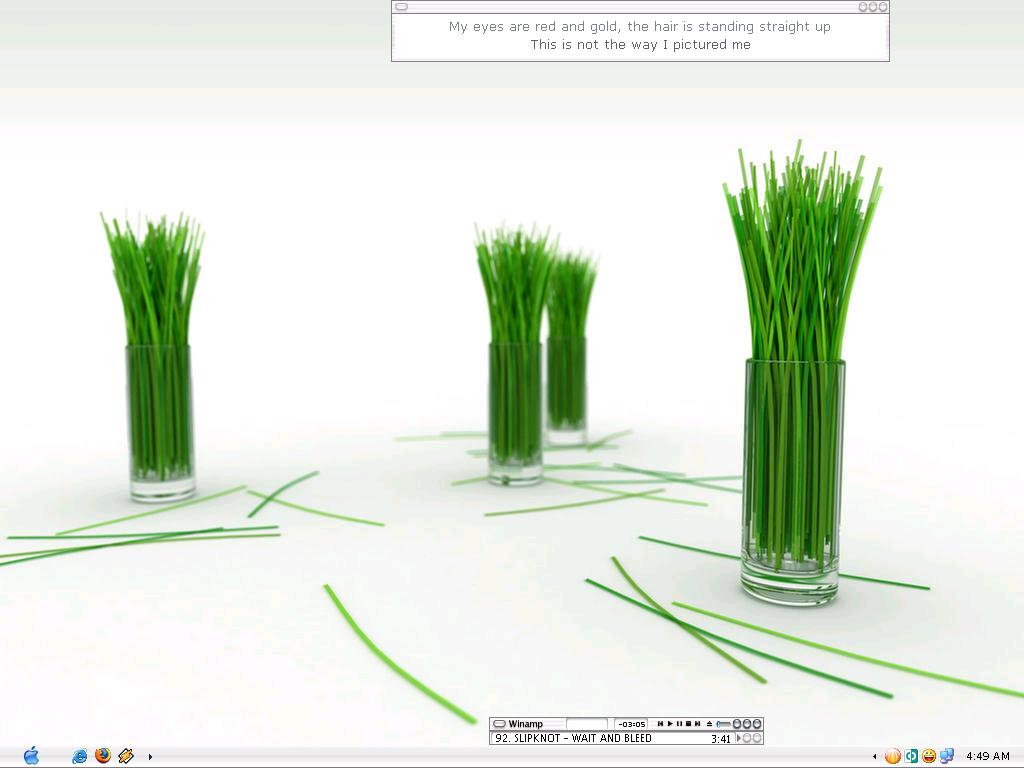Click small arrow beside 3:41 in Winamp
Viewport: 1024px width, 768px height.
click(739, 738)
